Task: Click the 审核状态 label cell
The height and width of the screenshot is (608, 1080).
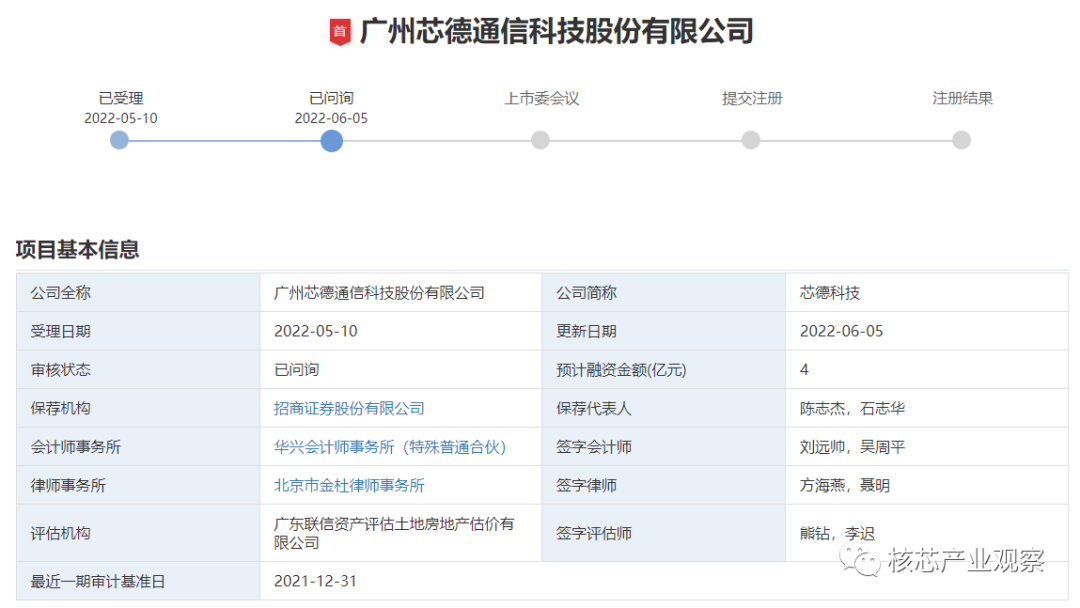Action: click(138, 370)
